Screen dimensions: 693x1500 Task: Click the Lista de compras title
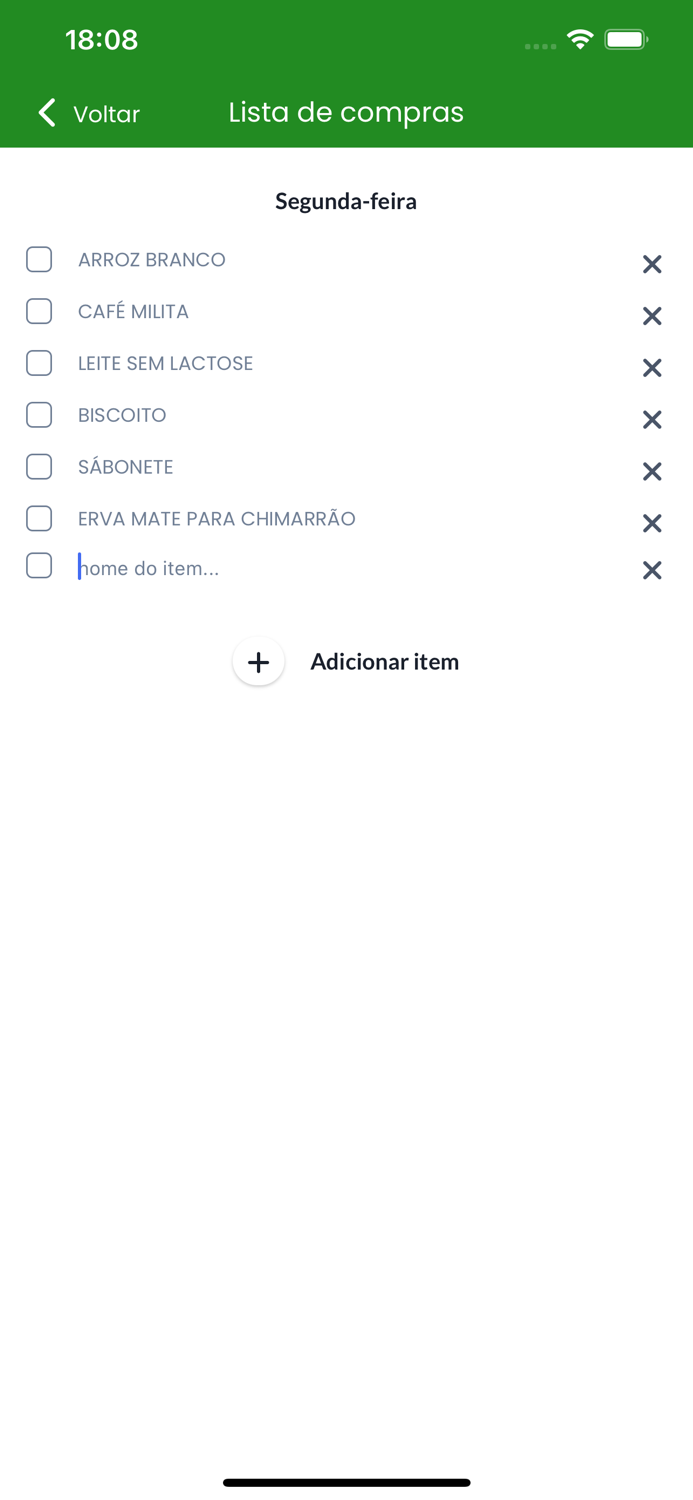[x=346, y=112]
